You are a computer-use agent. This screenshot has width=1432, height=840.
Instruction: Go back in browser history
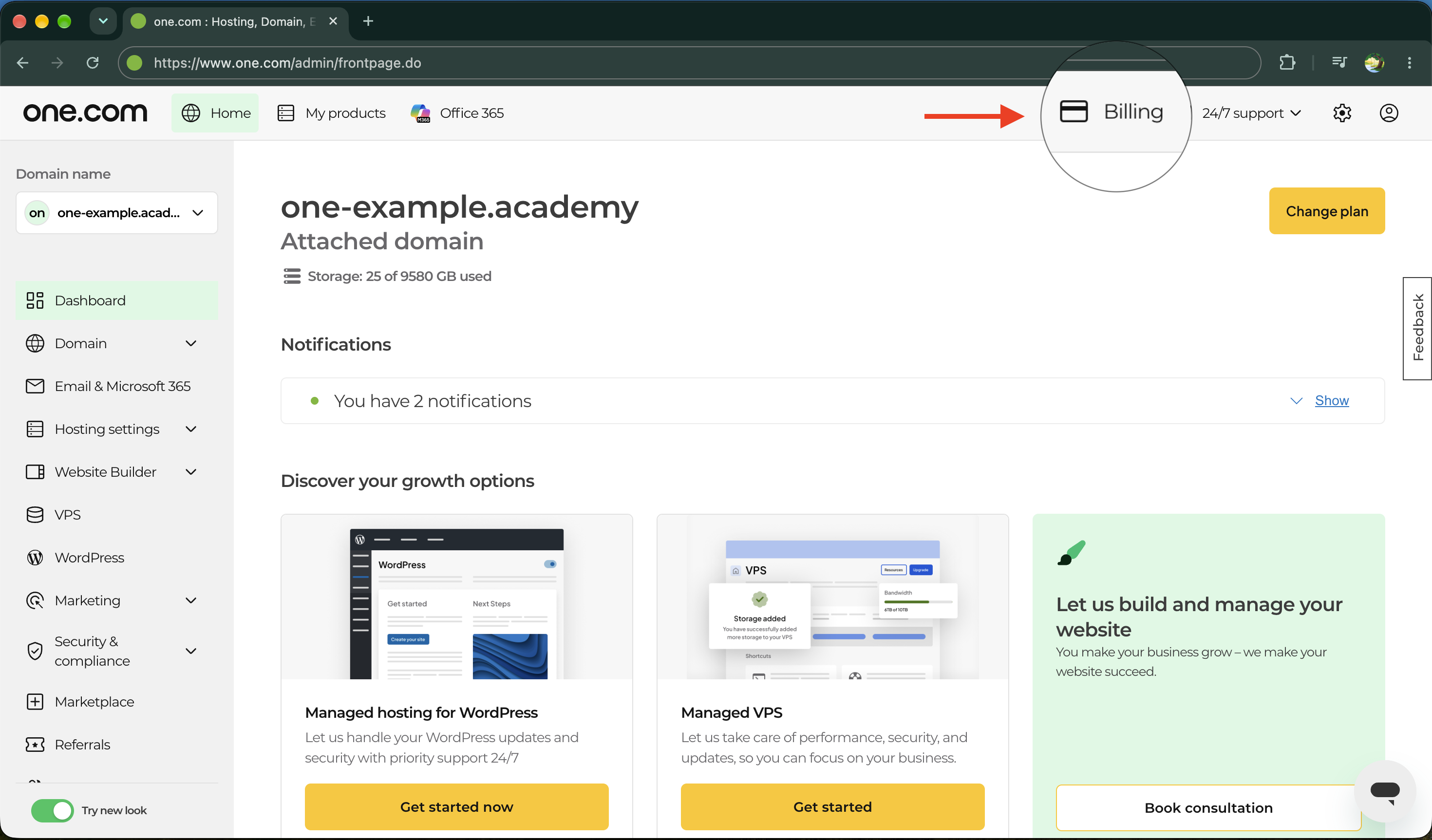pos(23,62)
